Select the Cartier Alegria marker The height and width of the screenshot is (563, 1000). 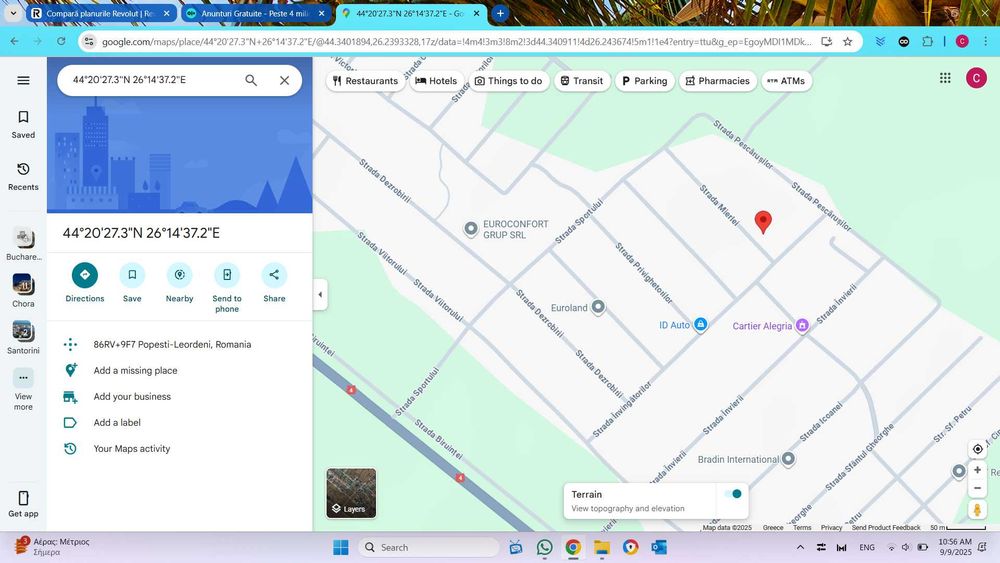(x=802, y=326)
